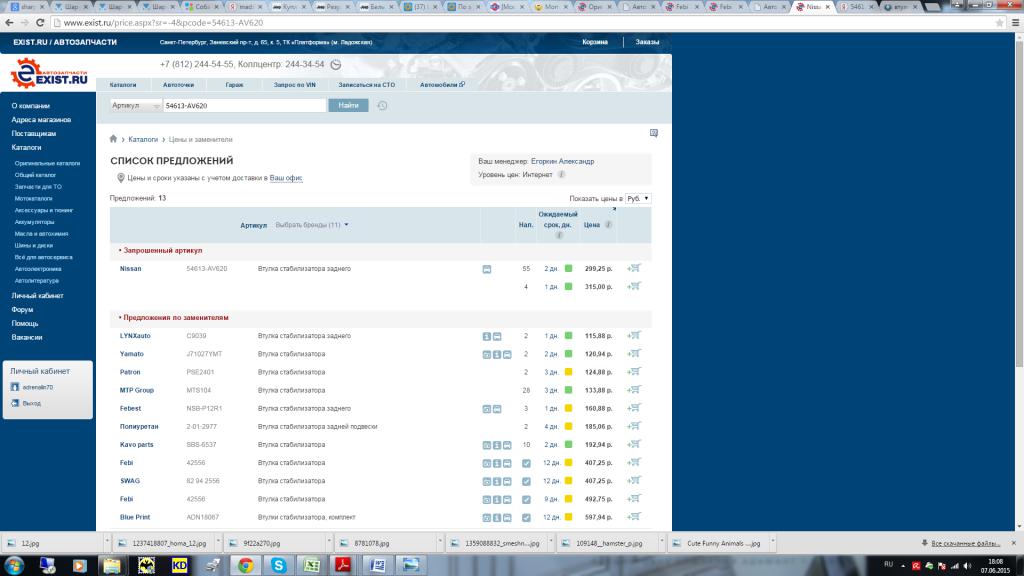Open the options arrow for 9f22a270.jpg download
1024x576 pixels.
click(x=329, y=543)
